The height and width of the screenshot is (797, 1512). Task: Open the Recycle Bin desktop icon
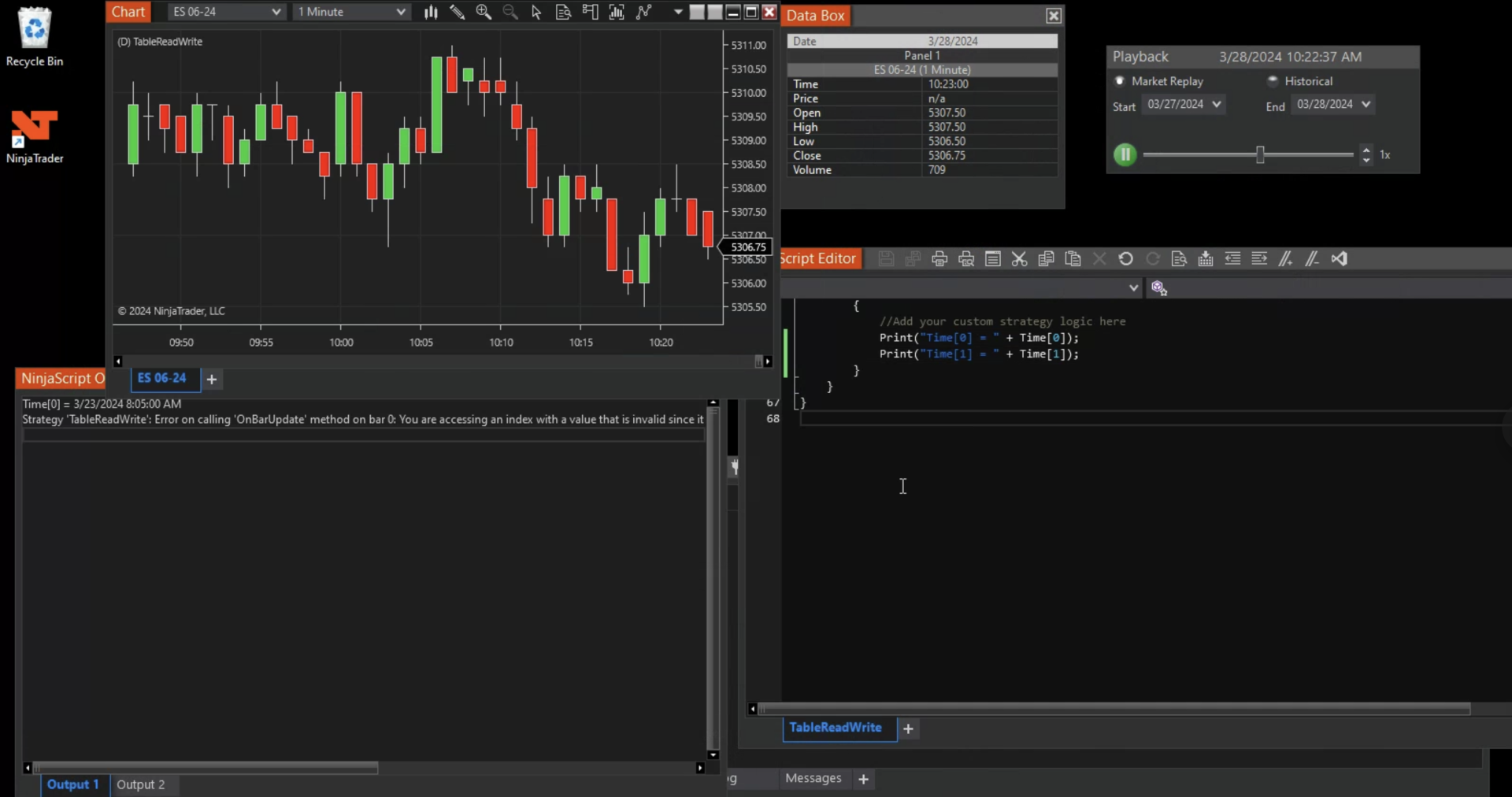pos(35,36)
